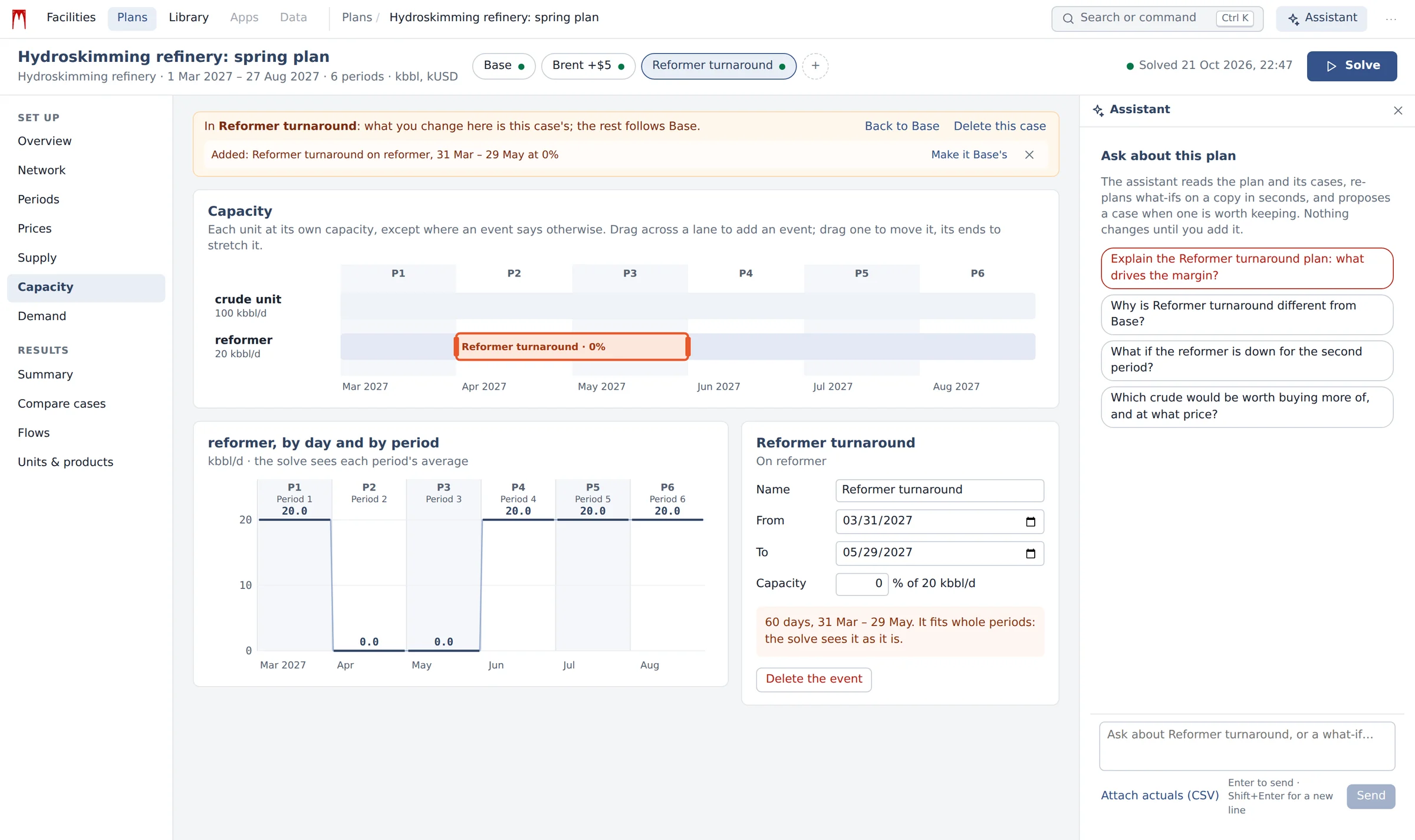This screenshot has height=840, width=1415.
Task: Choose 'Explain the Reformer turnaround plan' suggestion
Action: [1246, 268]
